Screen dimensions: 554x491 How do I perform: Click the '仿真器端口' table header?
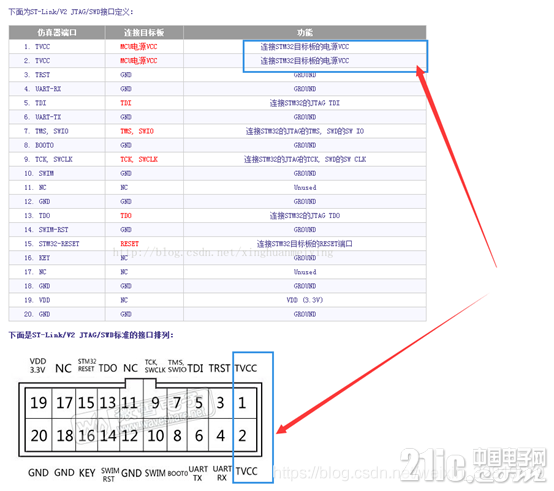[x=57, y=32]
